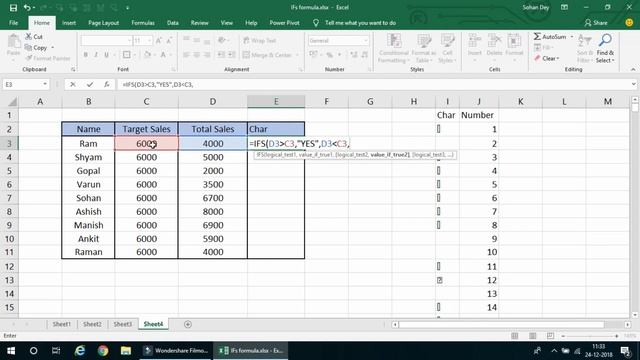Switch to Normal view icon
Viewport: 640px width, 360px height.
[x=515, y=336]
